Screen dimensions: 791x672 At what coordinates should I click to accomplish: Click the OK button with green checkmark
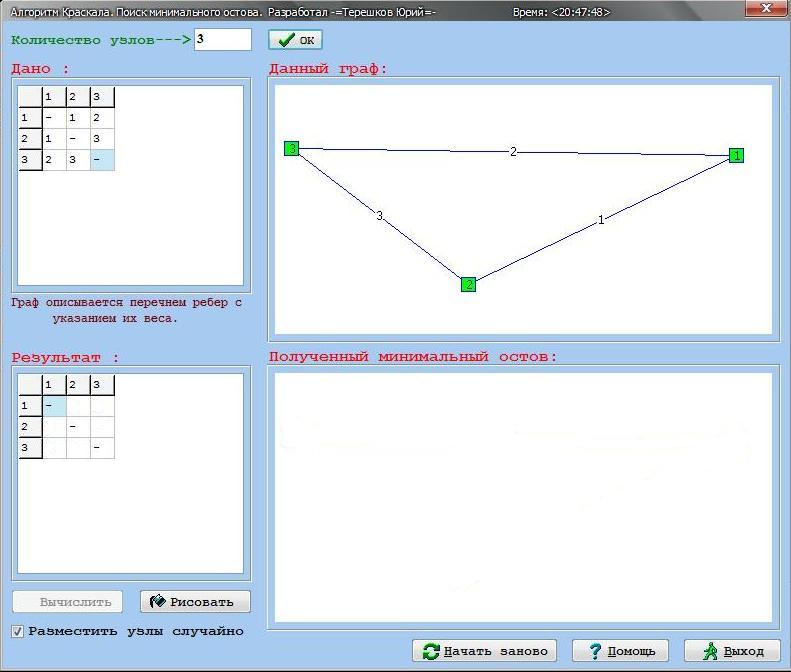coord(295,40)
